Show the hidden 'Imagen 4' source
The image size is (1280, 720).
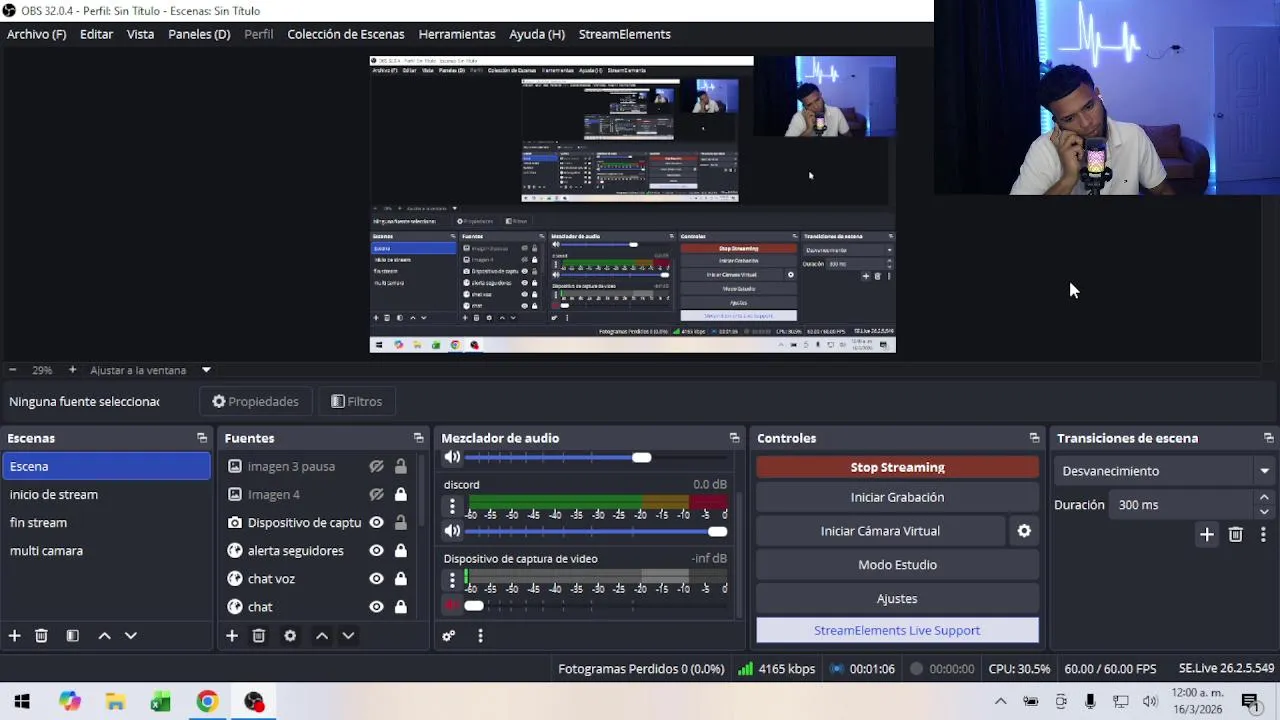click(x=376, y=494)
